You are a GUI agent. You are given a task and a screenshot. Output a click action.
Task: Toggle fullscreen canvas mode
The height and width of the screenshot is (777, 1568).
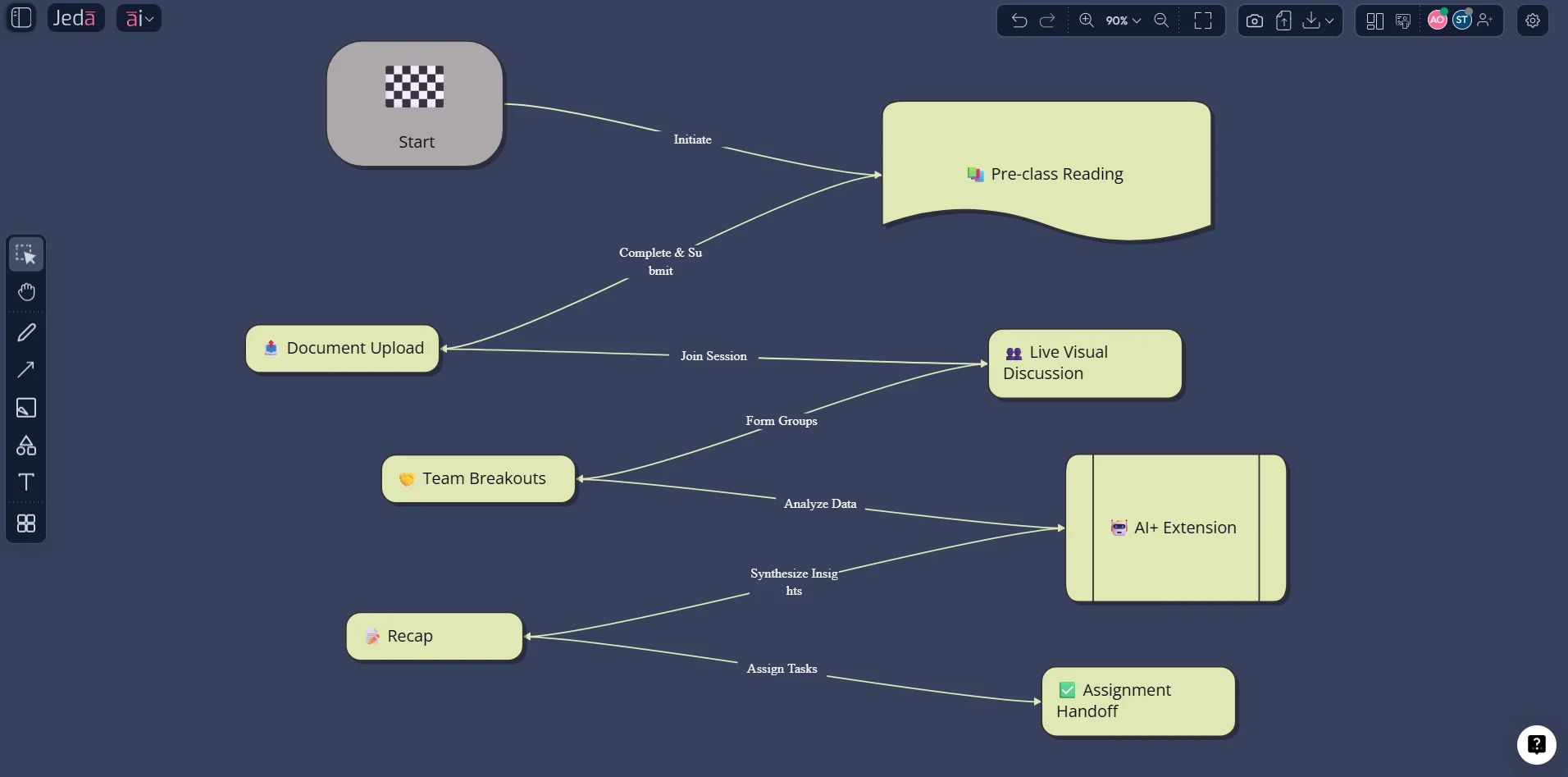coord(1203,21)
